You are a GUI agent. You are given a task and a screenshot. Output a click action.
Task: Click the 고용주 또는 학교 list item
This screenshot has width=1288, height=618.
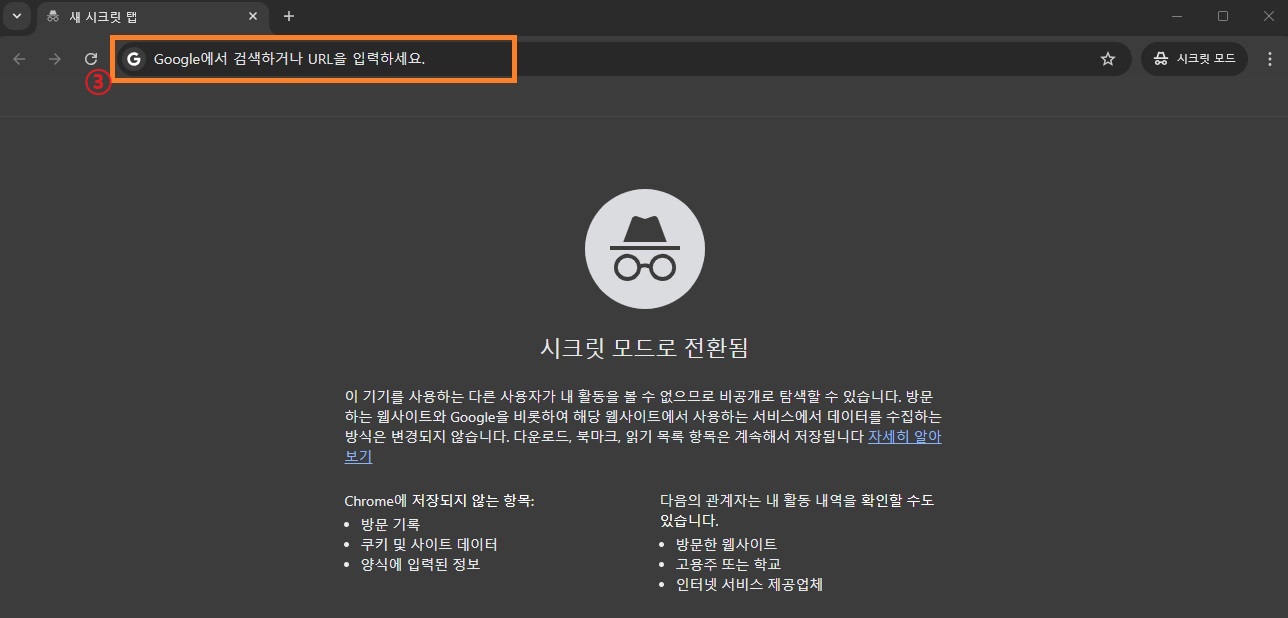point(728,564)
